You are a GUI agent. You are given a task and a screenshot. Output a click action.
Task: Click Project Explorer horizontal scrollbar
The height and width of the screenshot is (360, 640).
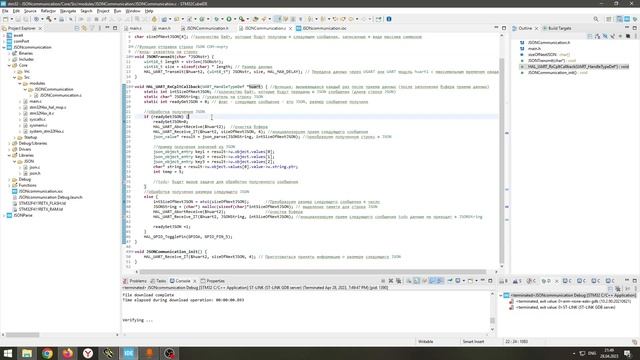point(22,335)
